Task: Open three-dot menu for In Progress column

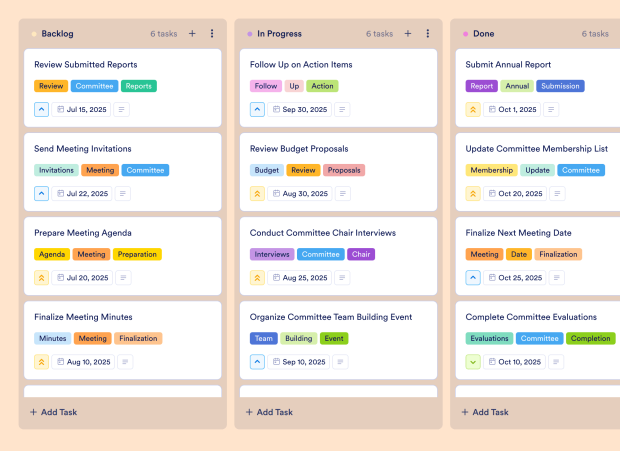Action: 428,34
